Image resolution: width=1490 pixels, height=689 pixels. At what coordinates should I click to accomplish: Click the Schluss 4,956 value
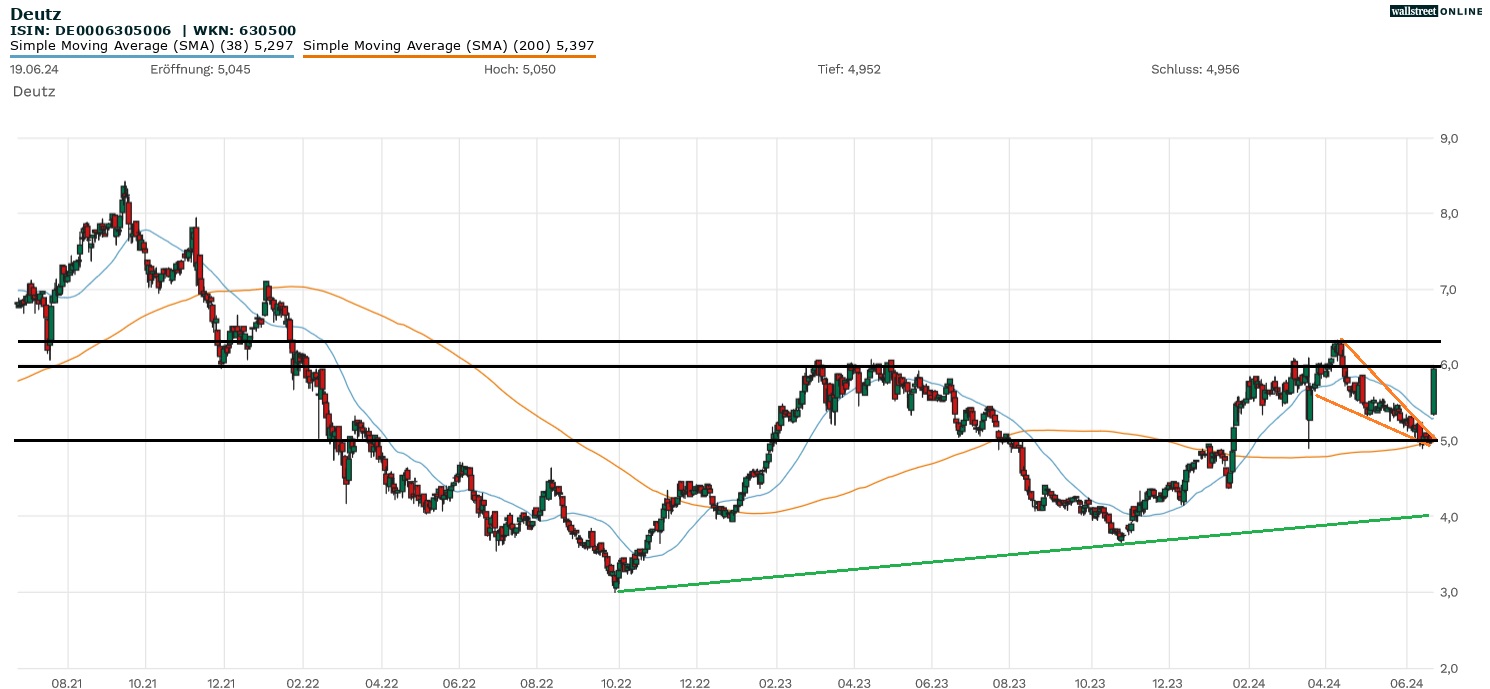tap(1195, 69)
